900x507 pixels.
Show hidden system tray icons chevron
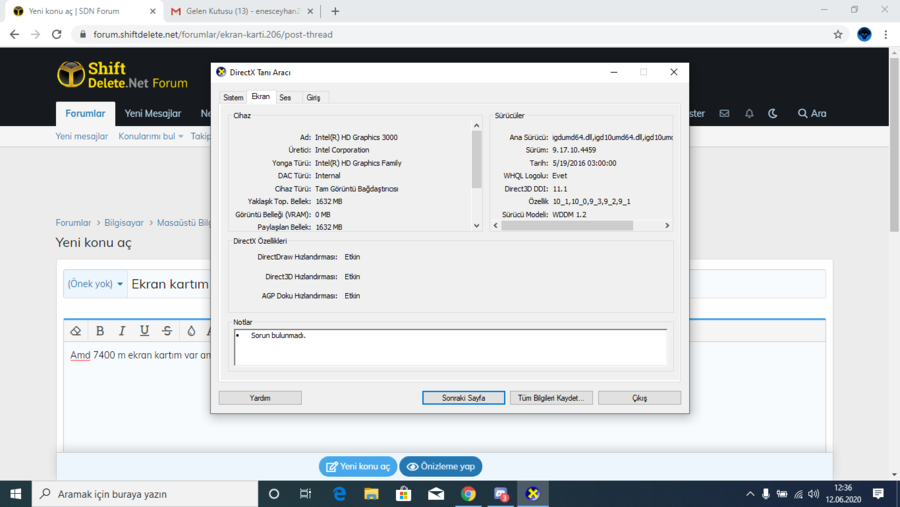750,494
